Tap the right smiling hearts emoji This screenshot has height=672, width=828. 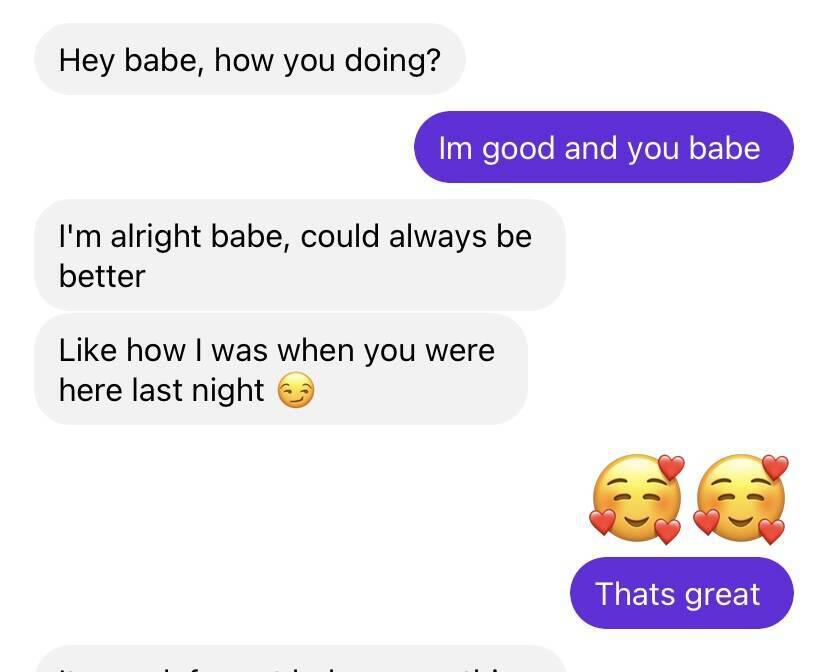[x=741, y=499]
